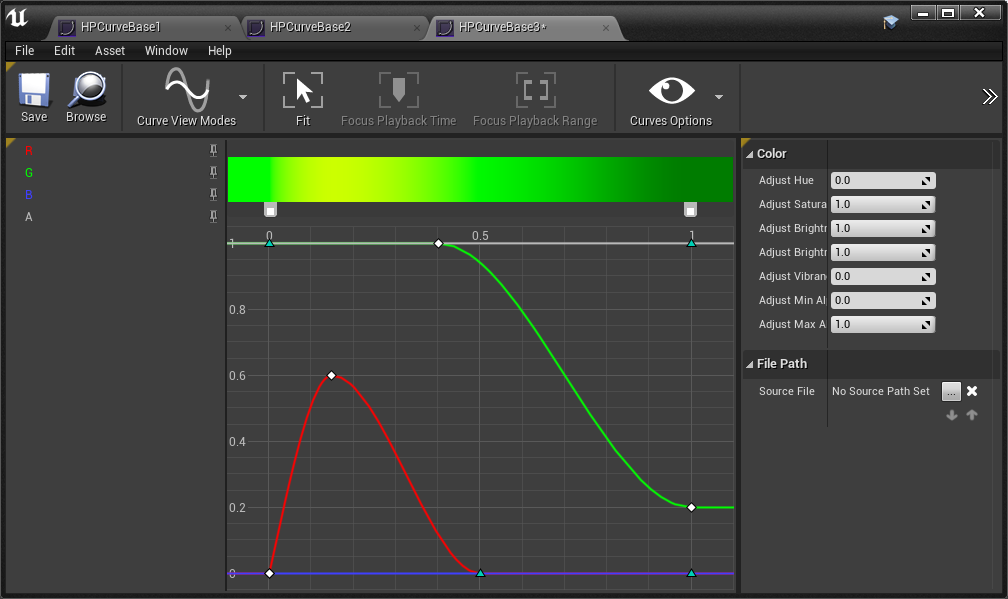Select the red curve key at zero origin

[269, 573]
